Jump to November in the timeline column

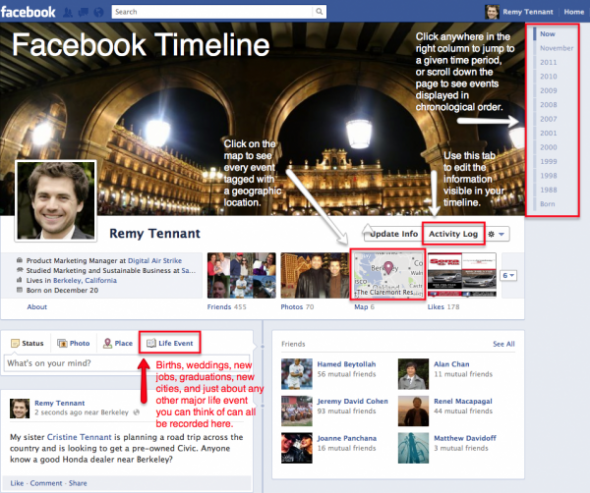click(x=557, y=48)
